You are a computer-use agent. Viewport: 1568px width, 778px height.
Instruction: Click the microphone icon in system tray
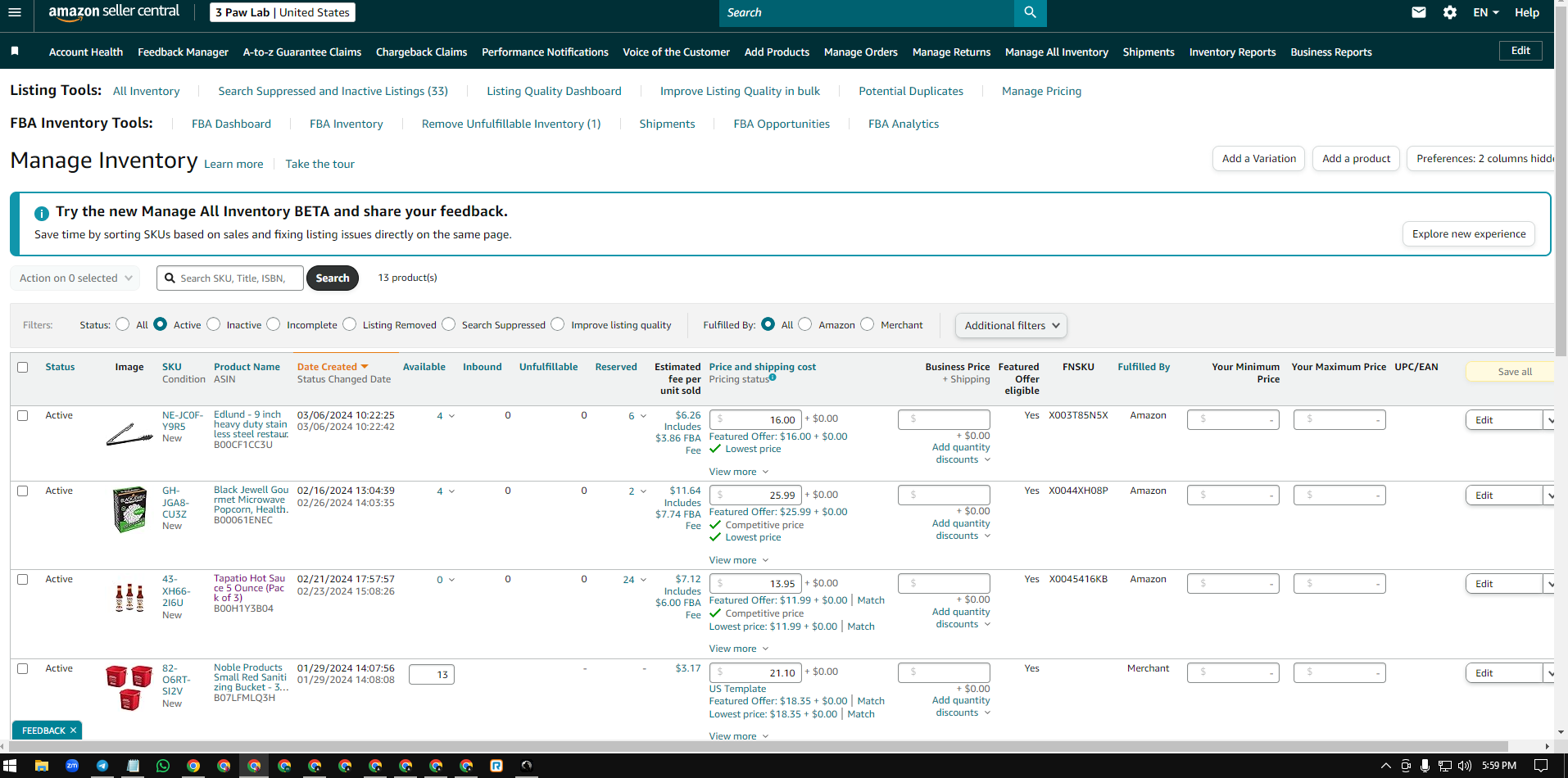click(x=1425, y=766)
